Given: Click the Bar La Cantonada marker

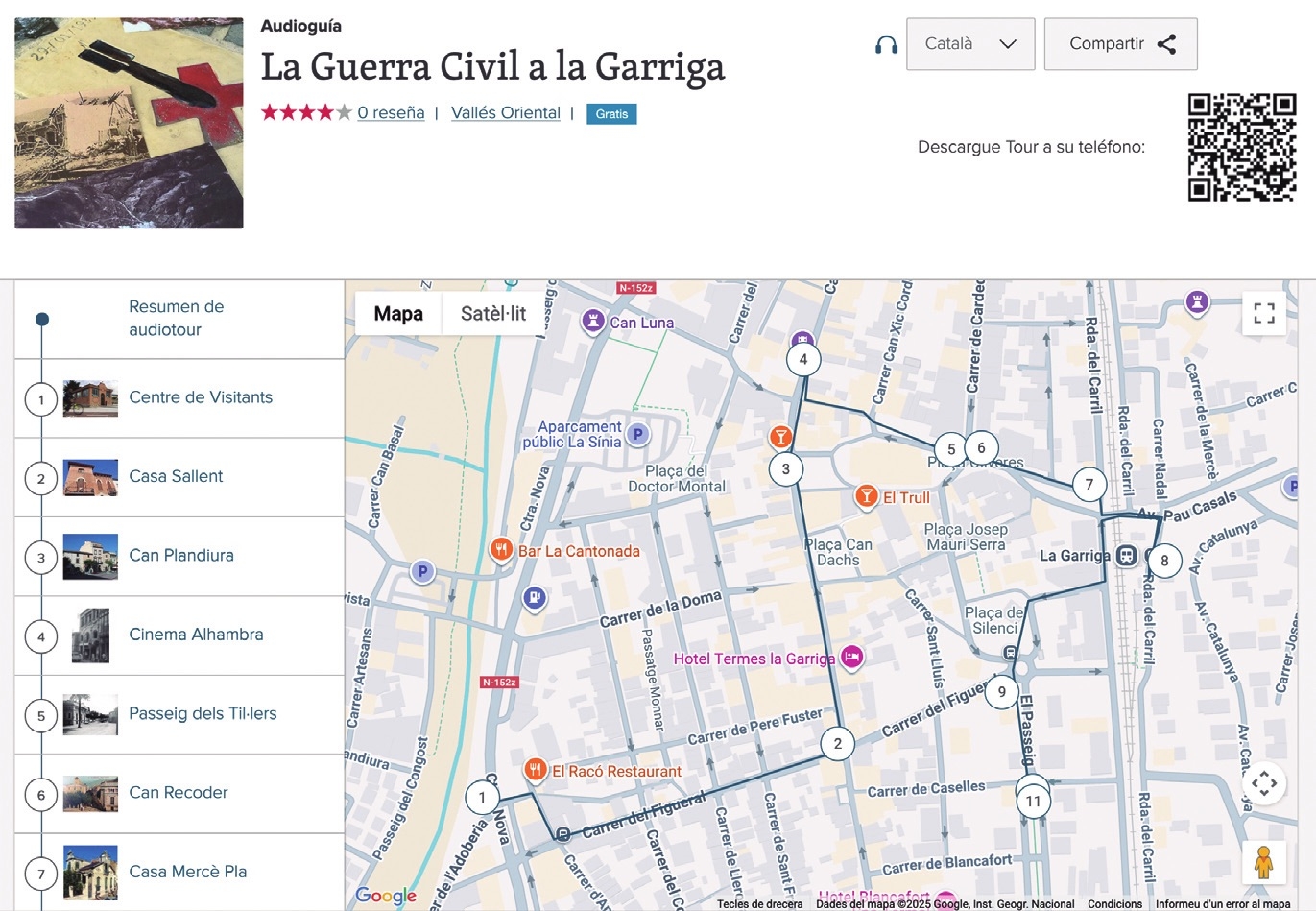Looking at the screenshot, I should click(501, 550).
